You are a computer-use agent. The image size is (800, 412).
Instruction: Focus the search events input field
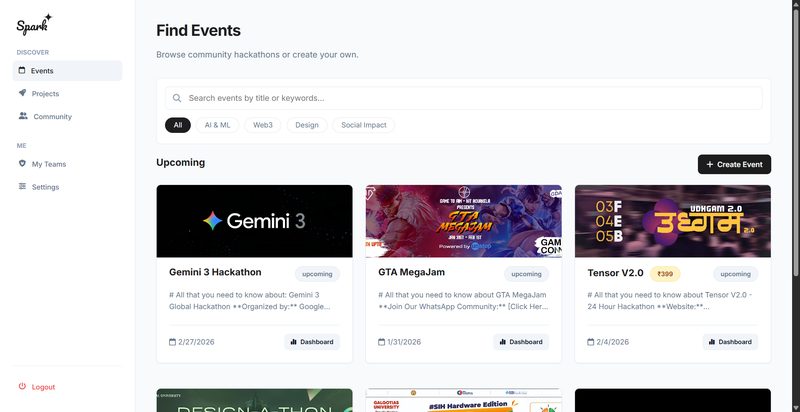470,98
